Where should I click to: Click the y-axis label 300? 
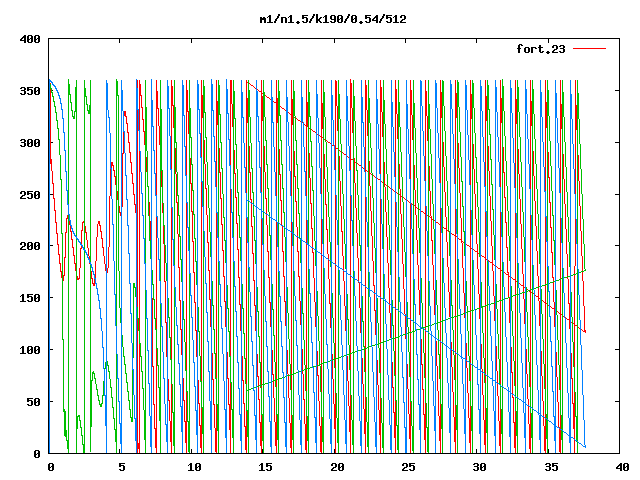[x=30, y=143]
